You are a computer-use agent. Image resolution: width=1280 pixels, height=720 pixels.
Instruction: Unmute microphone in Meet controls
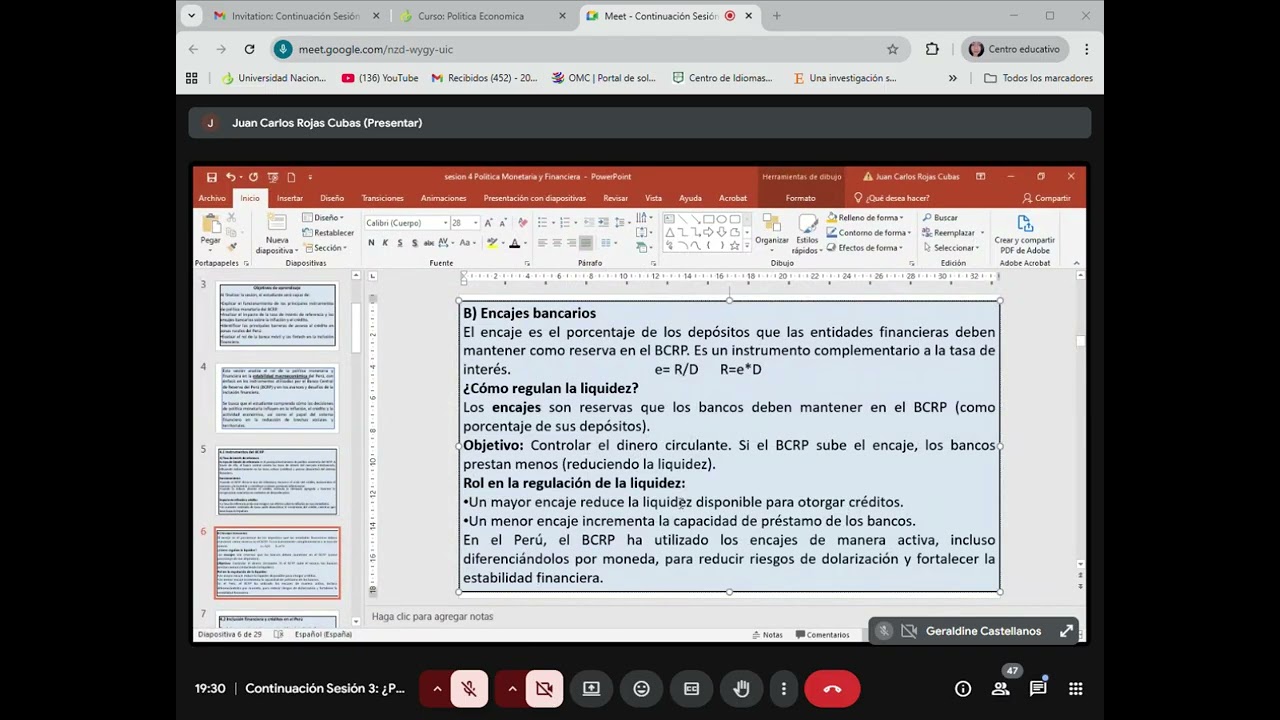[x=469, y=689]
